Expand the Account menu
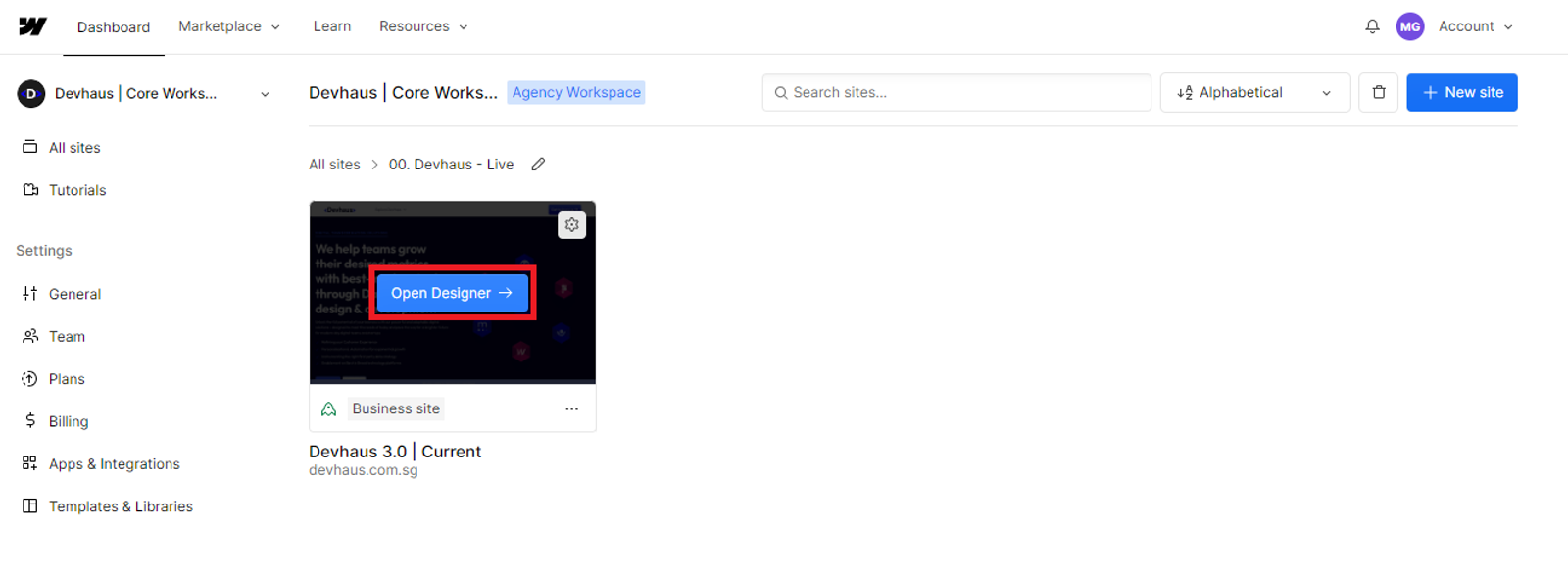 click(1476, 26)
